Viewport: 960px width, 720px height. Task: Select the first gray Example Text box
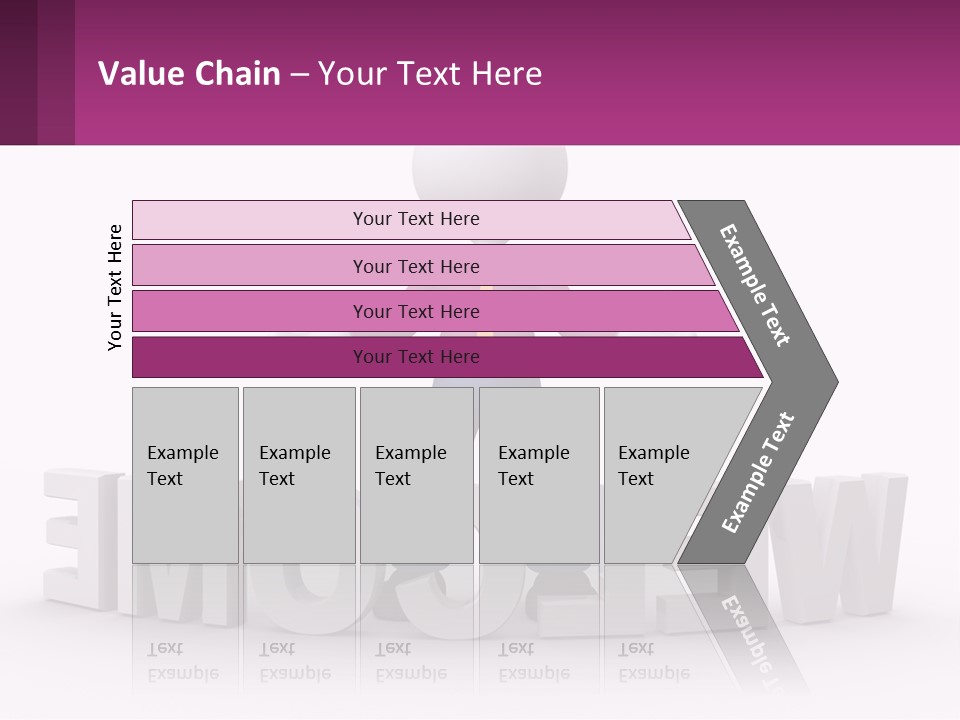[186, 475]
